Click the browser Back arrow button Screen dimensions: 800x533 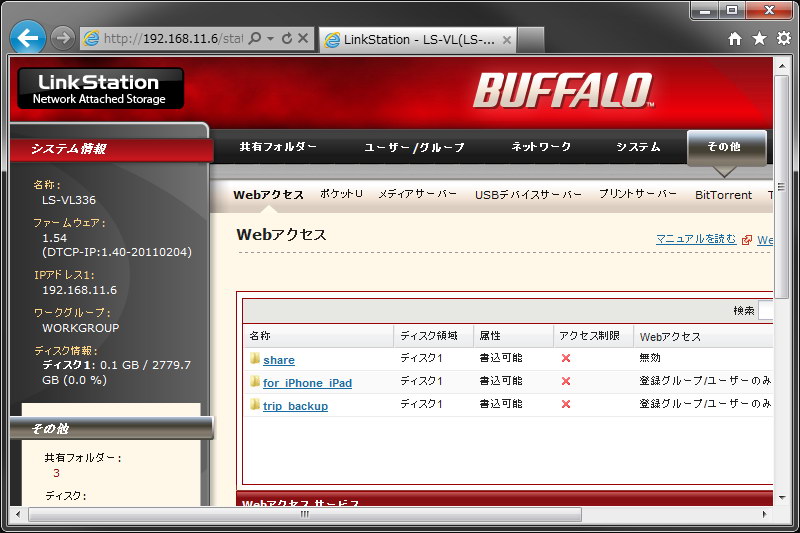point(28,37)
